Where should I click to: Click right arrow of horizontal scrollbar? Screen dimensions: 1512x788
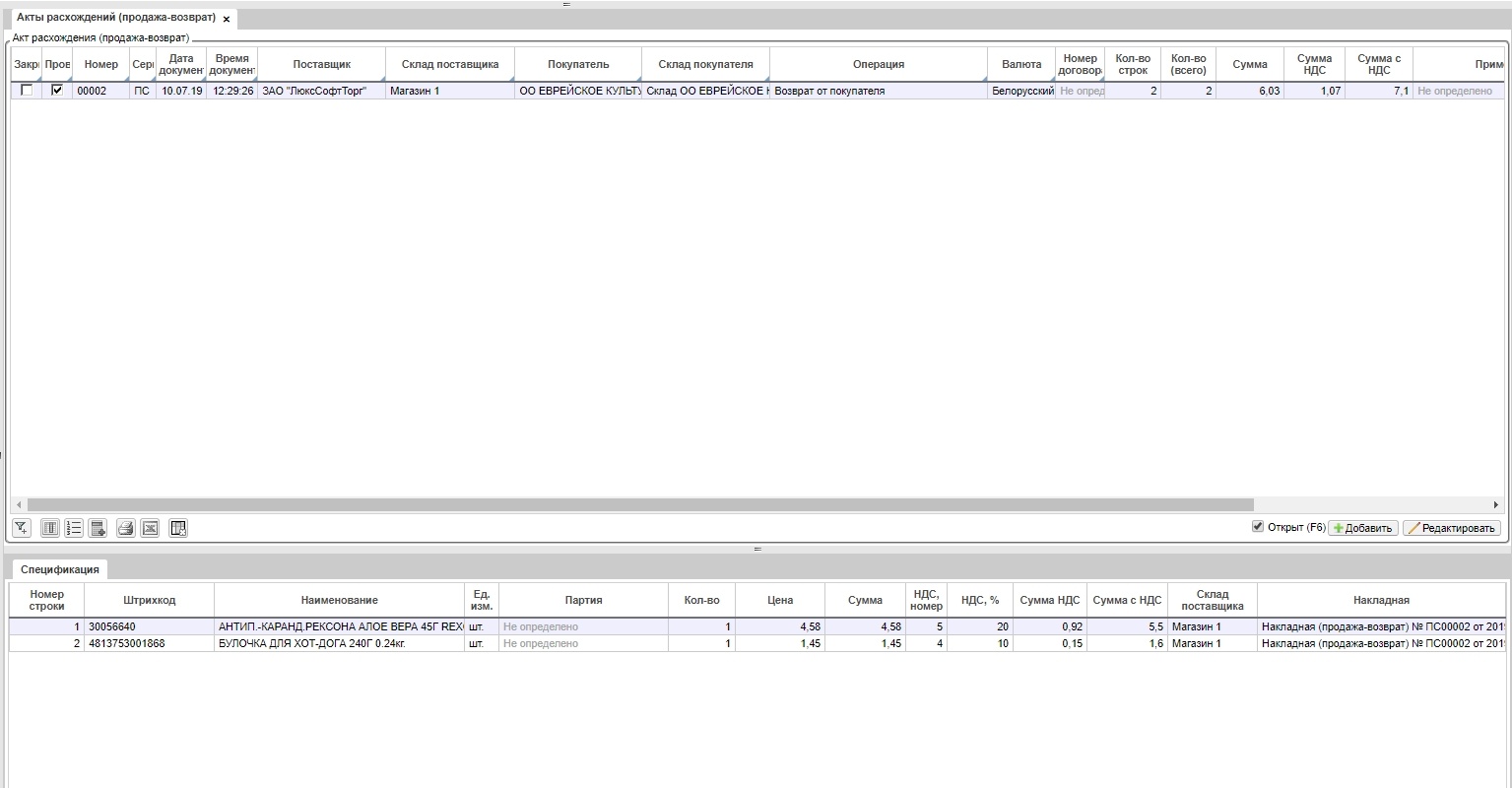[1496, 505]
